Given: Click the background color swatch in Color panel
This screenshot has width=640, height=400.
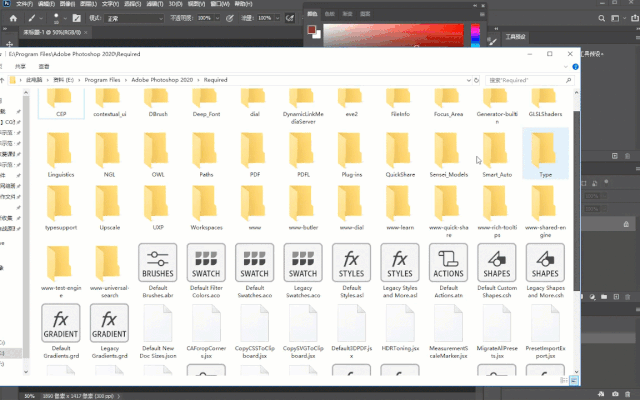Looking at the screenshot, I should tap(318, 36).
